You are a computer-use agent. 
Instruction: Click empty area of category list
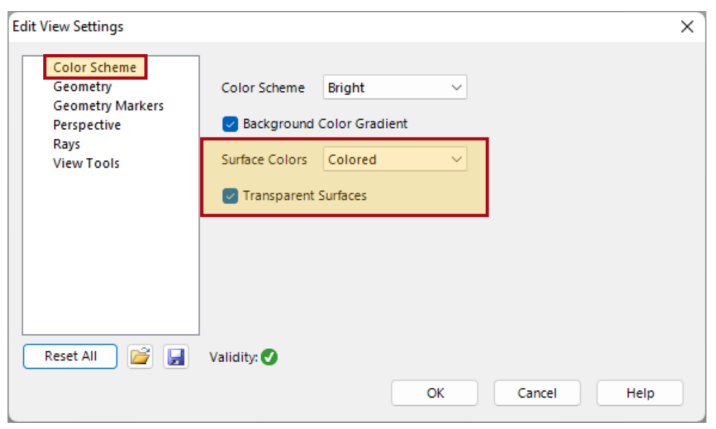(111, 256)
